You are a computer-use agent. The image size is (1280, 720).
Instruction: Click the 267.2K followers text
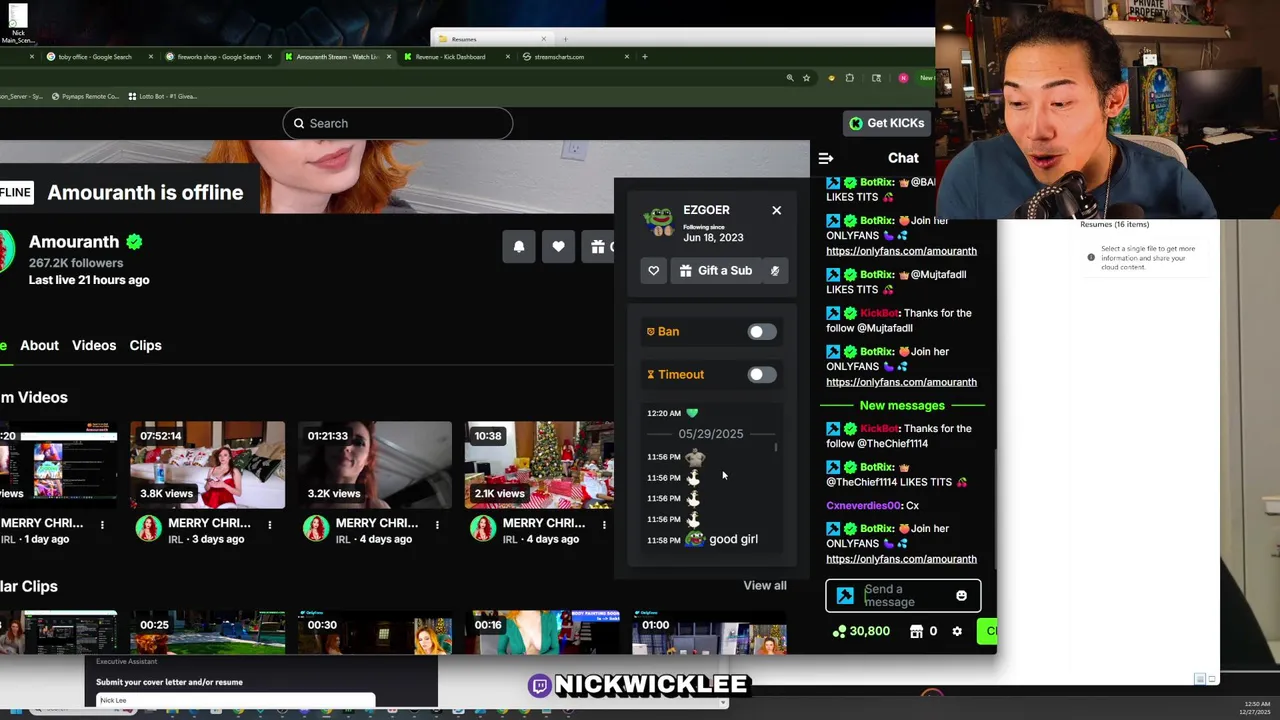coord(76,263)
